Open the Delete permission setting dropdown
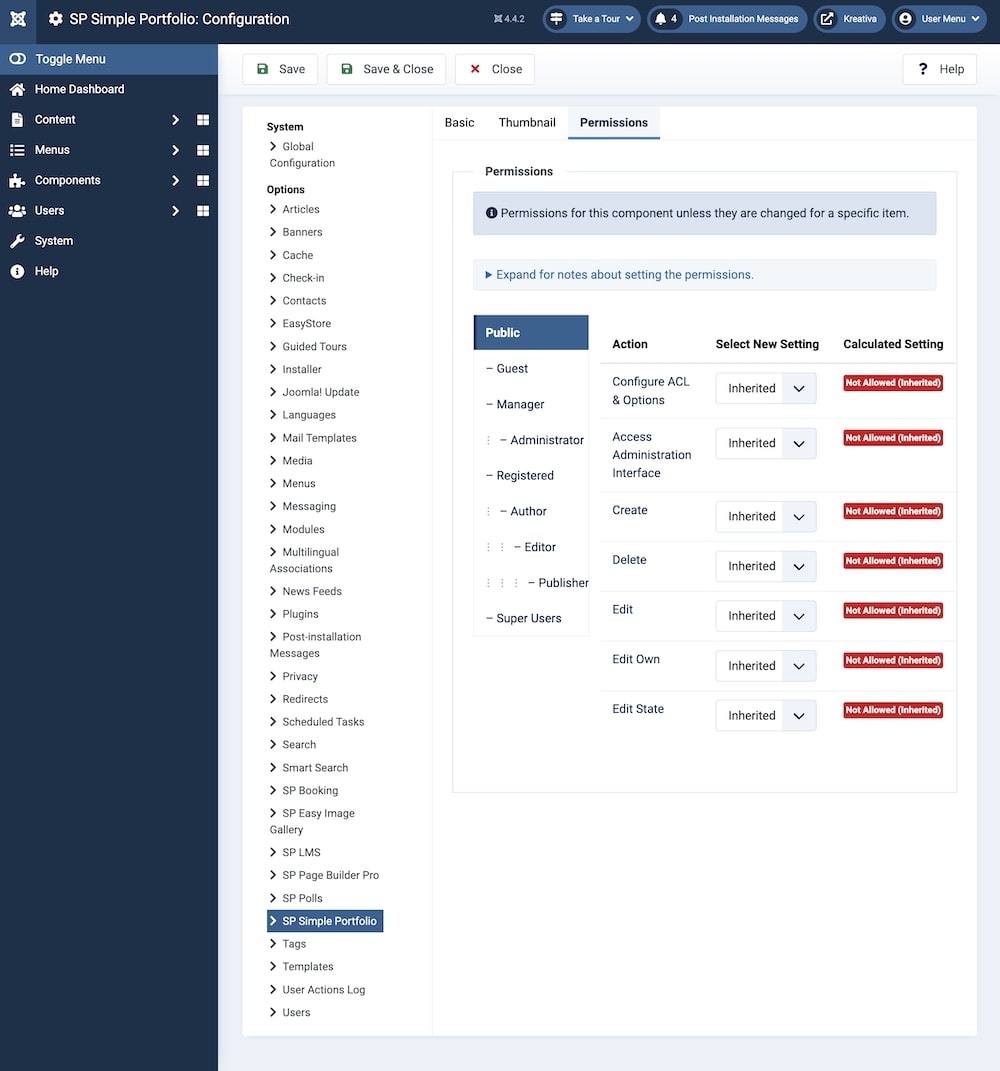 pos(766,566)
